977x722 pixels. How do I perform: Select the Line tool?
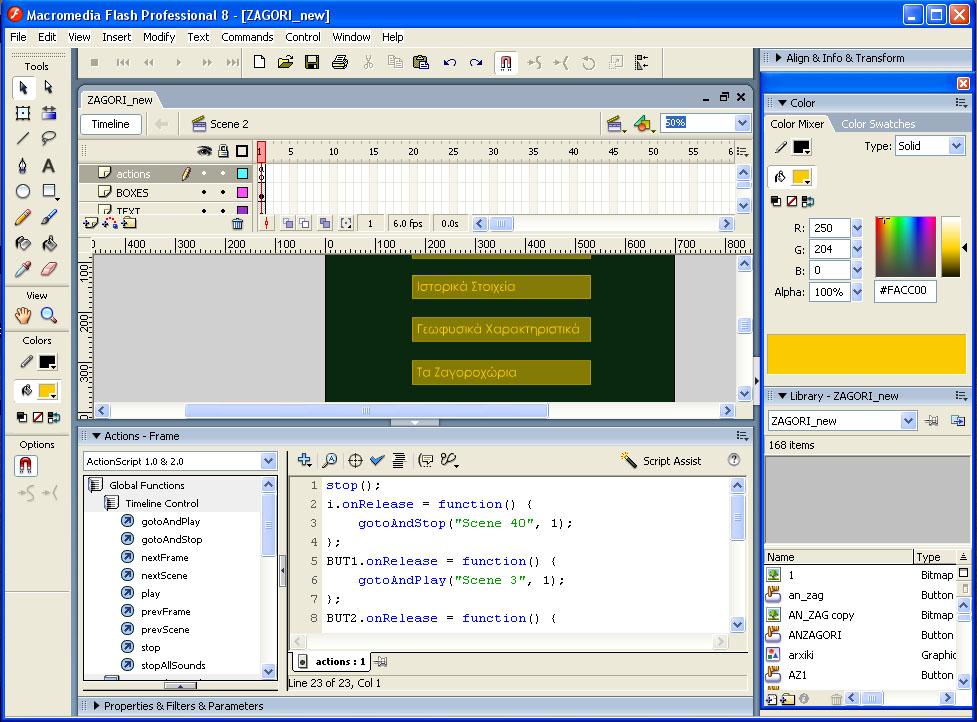click(x=23, y=138)
